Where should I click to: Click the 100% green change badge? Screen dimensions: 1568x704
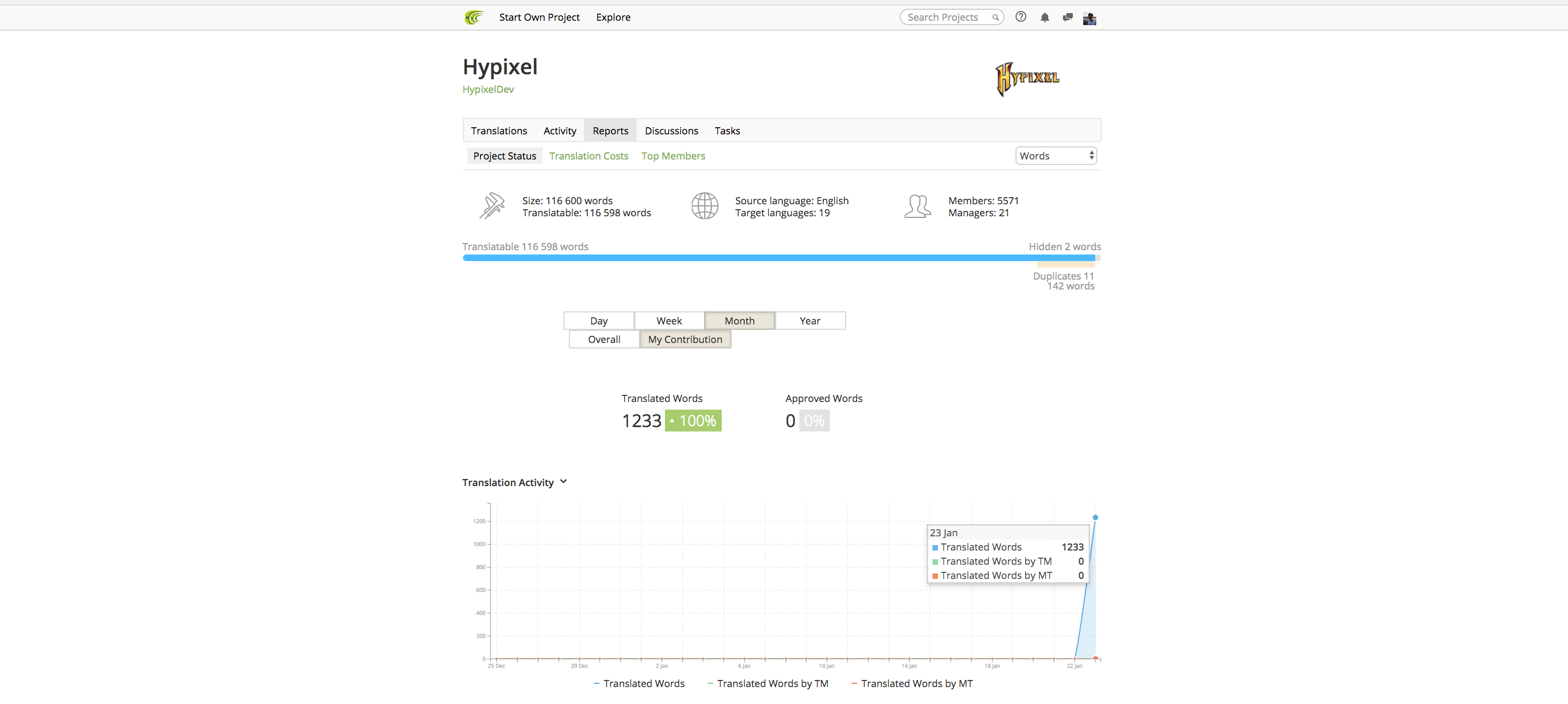(x=693, y=422)
